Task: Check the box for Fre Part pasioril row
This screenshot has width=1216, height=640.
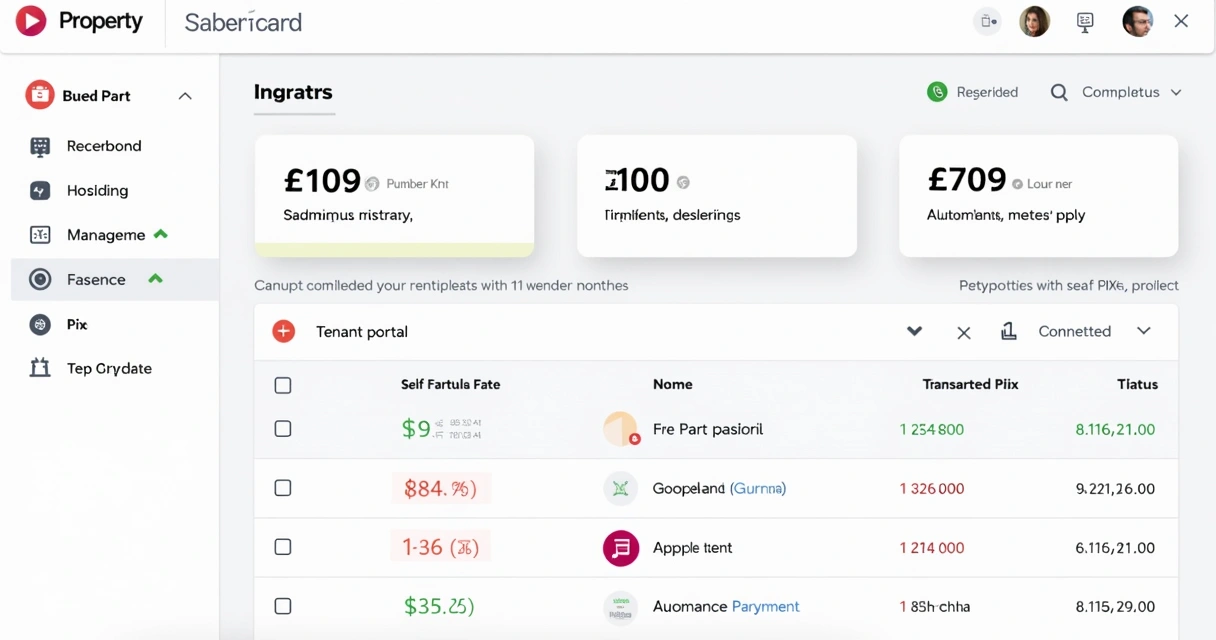Action: coord(283,429)
